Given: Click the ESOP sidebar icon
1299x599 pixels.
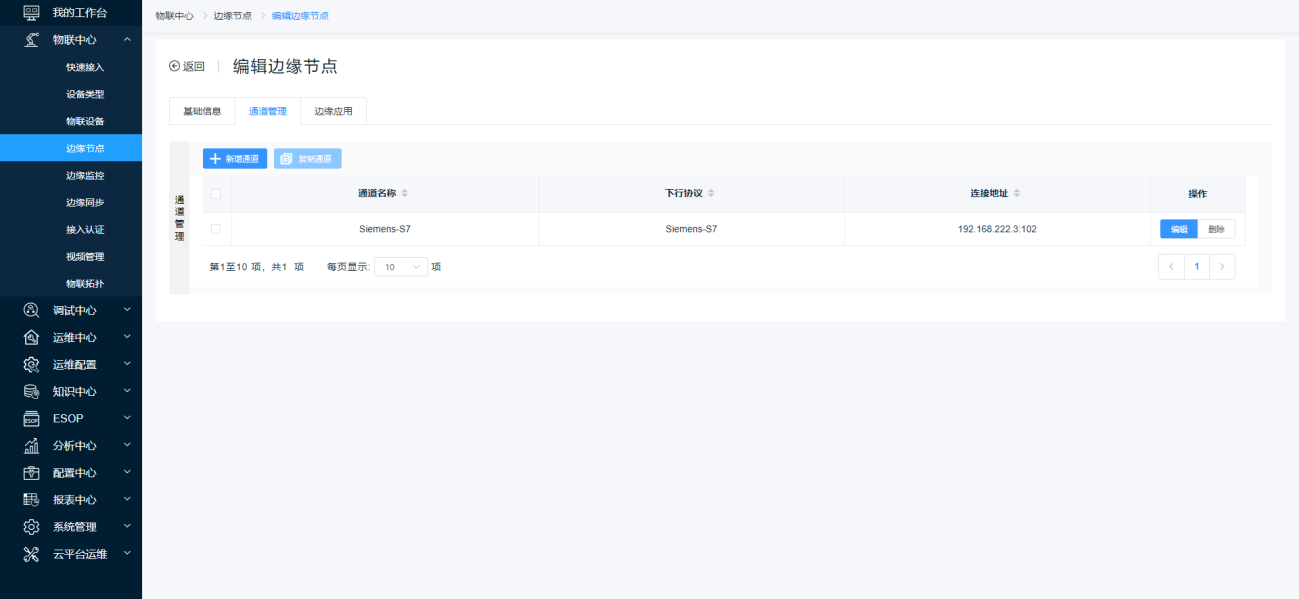Looking at the screenshot, I should (x=31, y=419).
